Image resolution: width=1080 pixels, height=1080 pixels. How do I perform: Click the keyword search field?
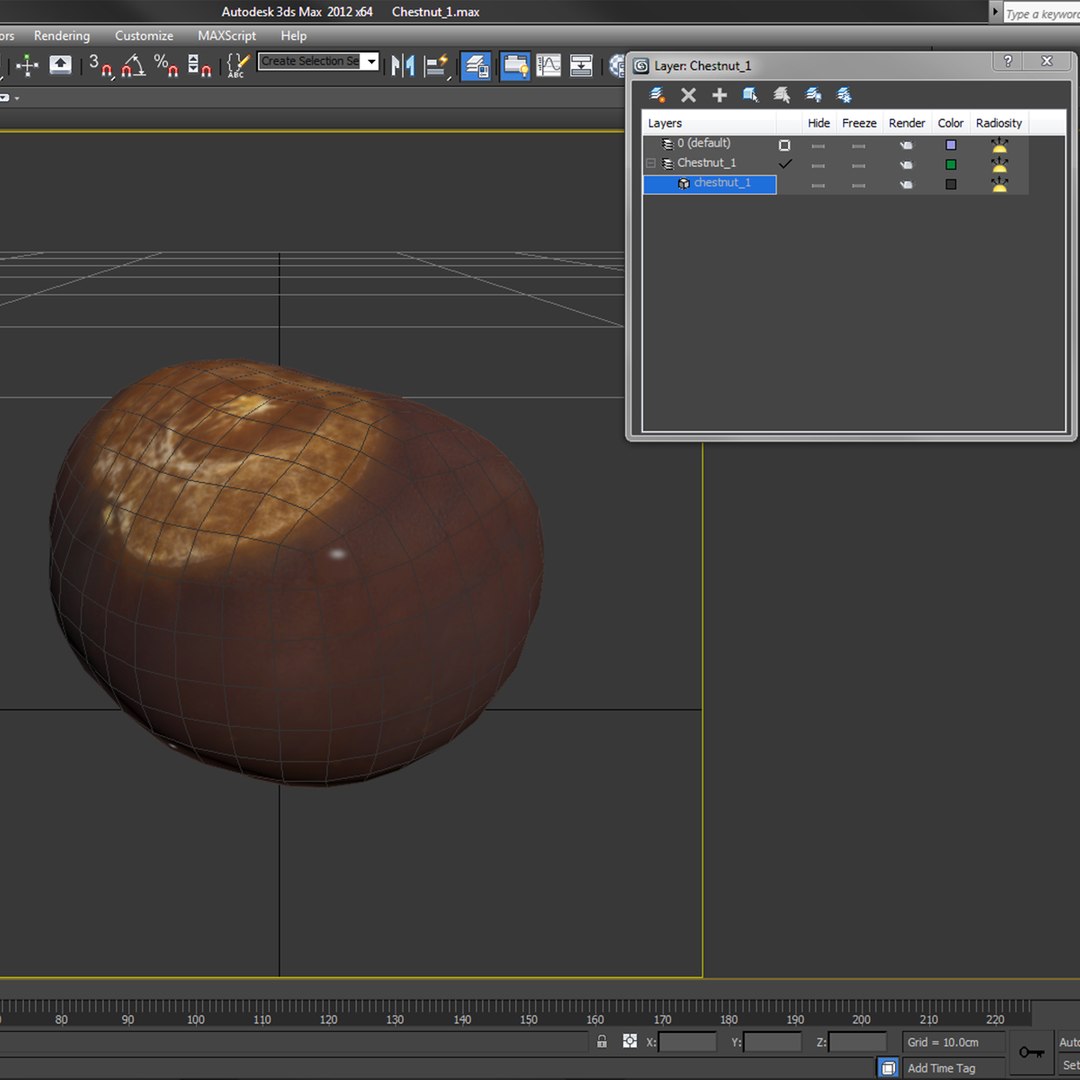tap(1041, 13)
